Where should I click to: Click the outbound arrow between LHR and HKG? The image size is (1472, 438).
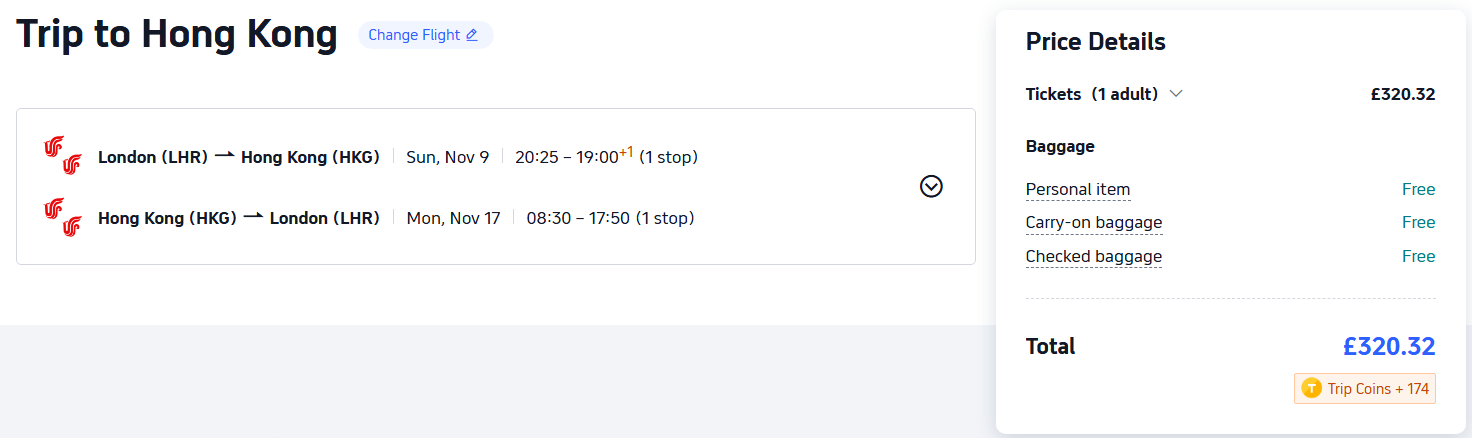click(224, 156)
